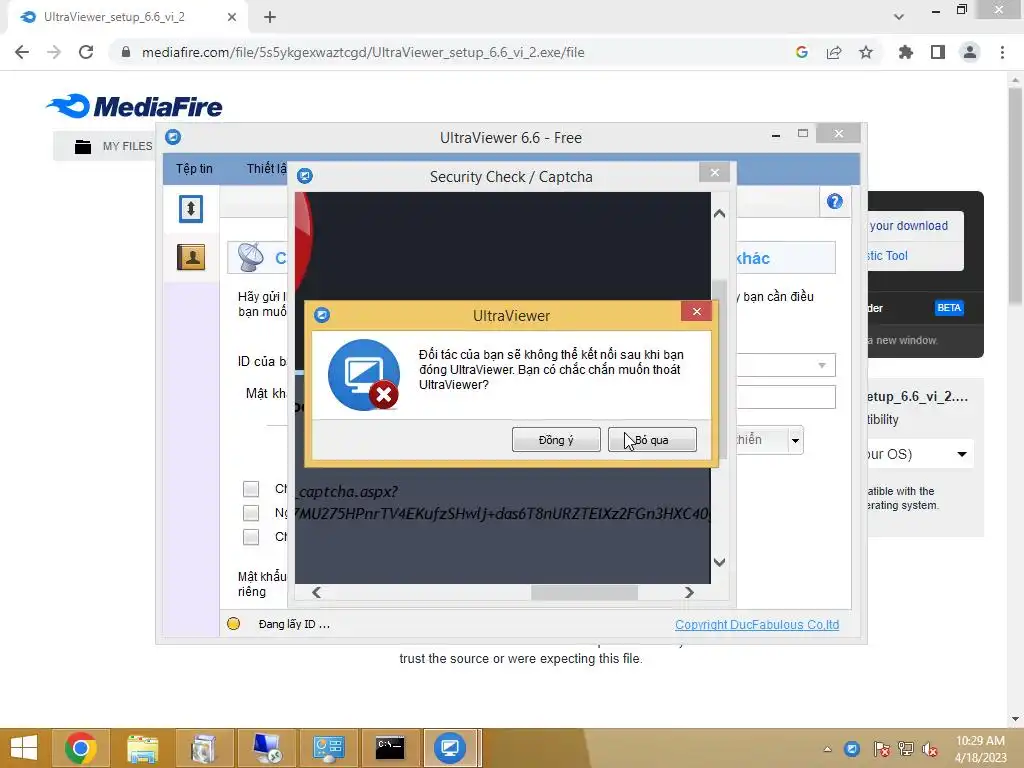The height and width of the screenshot is (768, 1024).
Task: Open the Chrome three-dot menu
Action: pos(1002,52)
